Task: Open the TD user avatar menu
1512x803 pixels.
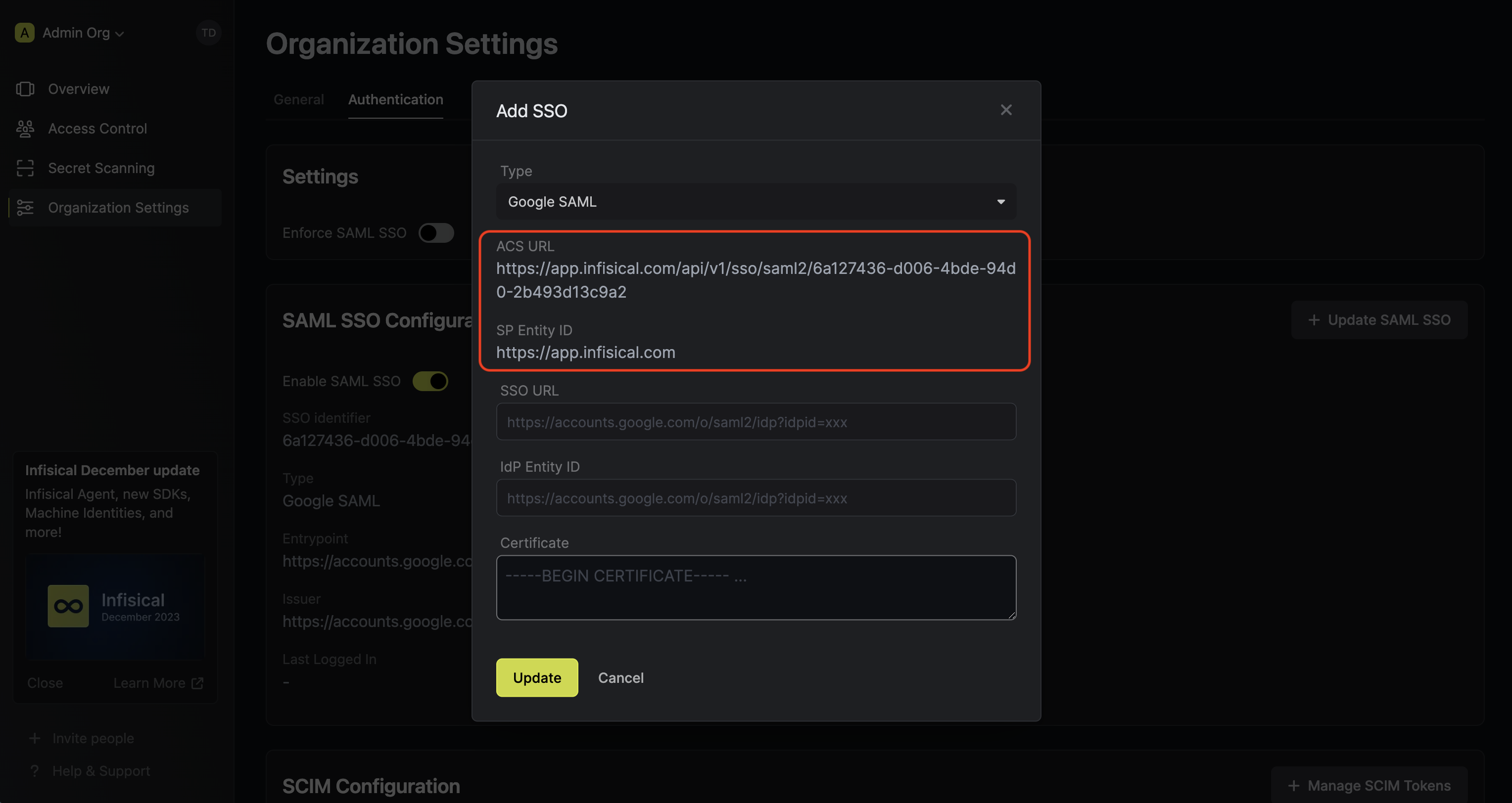Action: 208,33
